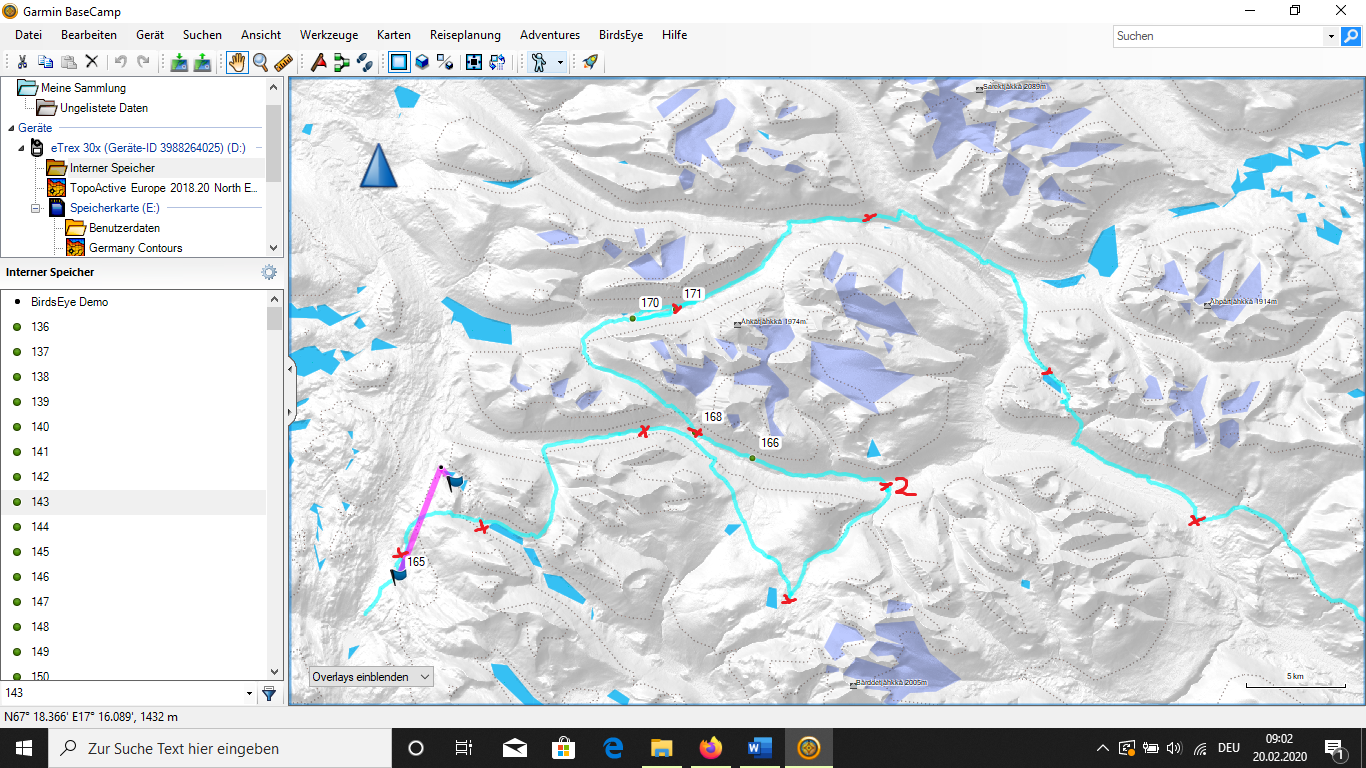
Task: Click the Delete X icon
Action: 92,62
